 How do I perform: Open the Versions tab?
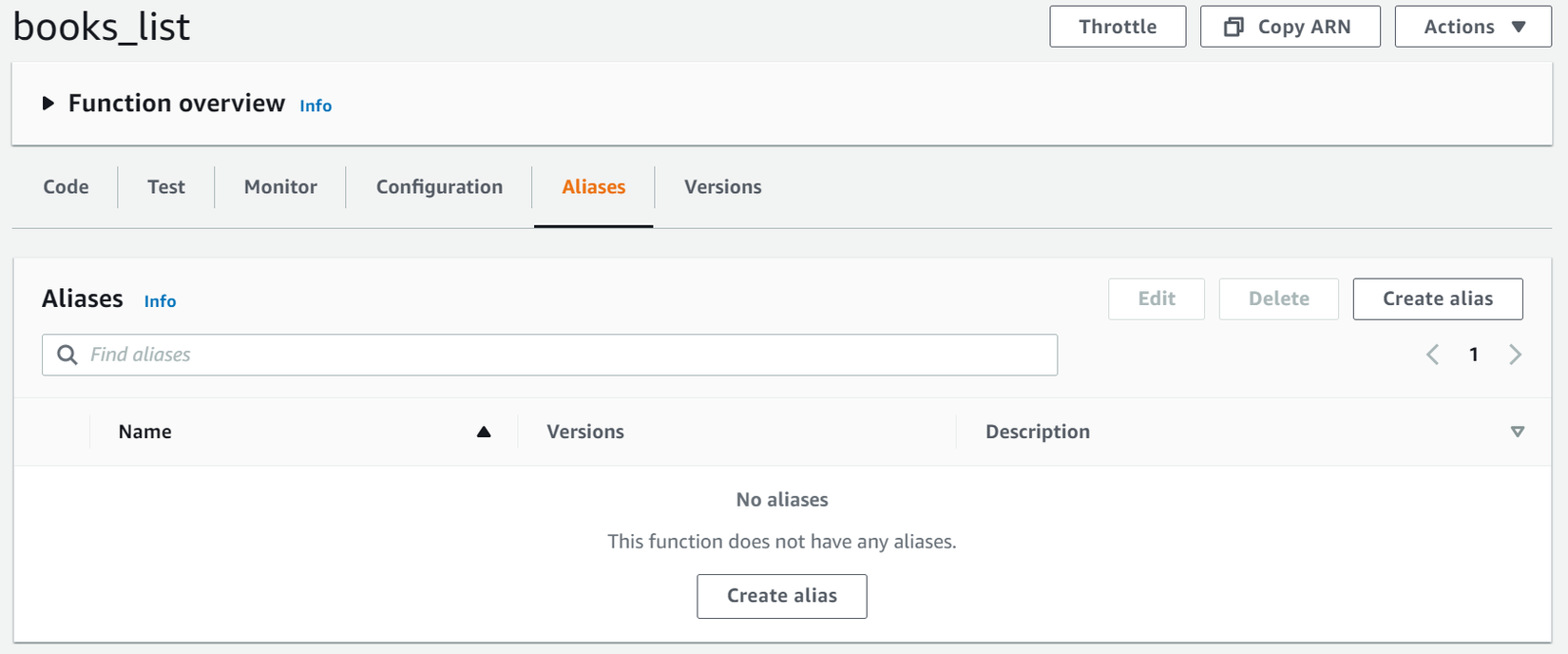coord(722,187)
